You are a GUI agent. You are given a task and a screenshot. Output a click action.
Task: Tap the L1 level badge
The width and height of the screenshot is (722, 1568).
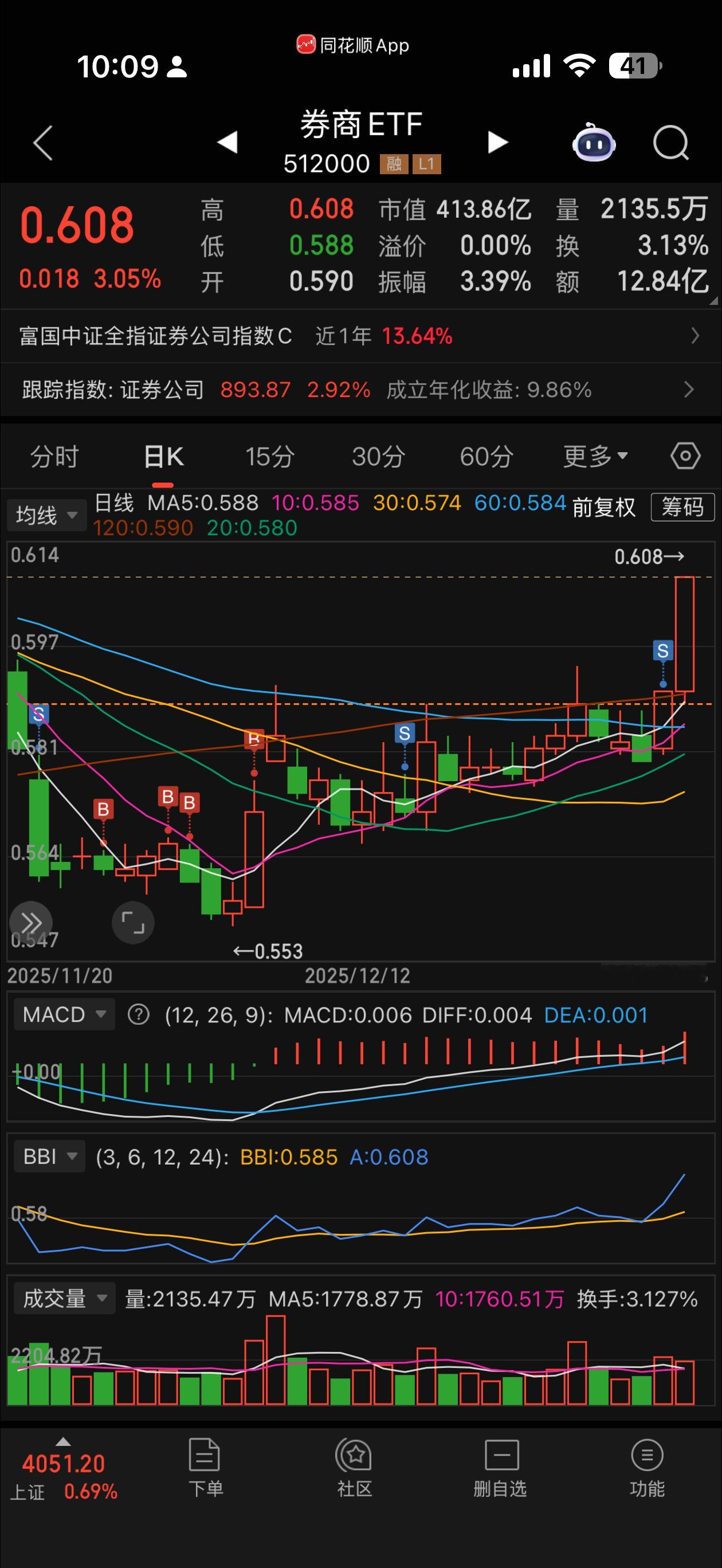pyautogui.click(x=426, y=164)
